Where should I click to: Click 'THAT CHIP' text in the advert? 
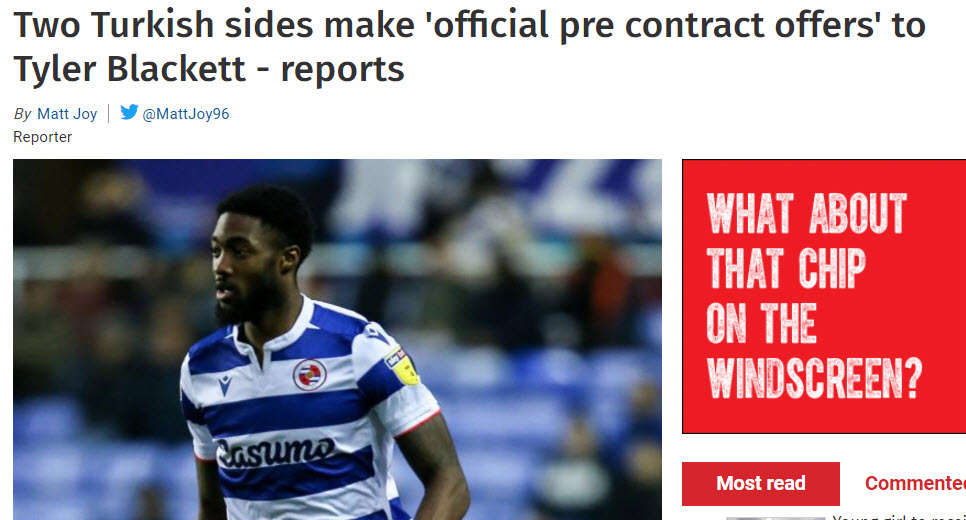pyautogui.click(x=786, y=268)
